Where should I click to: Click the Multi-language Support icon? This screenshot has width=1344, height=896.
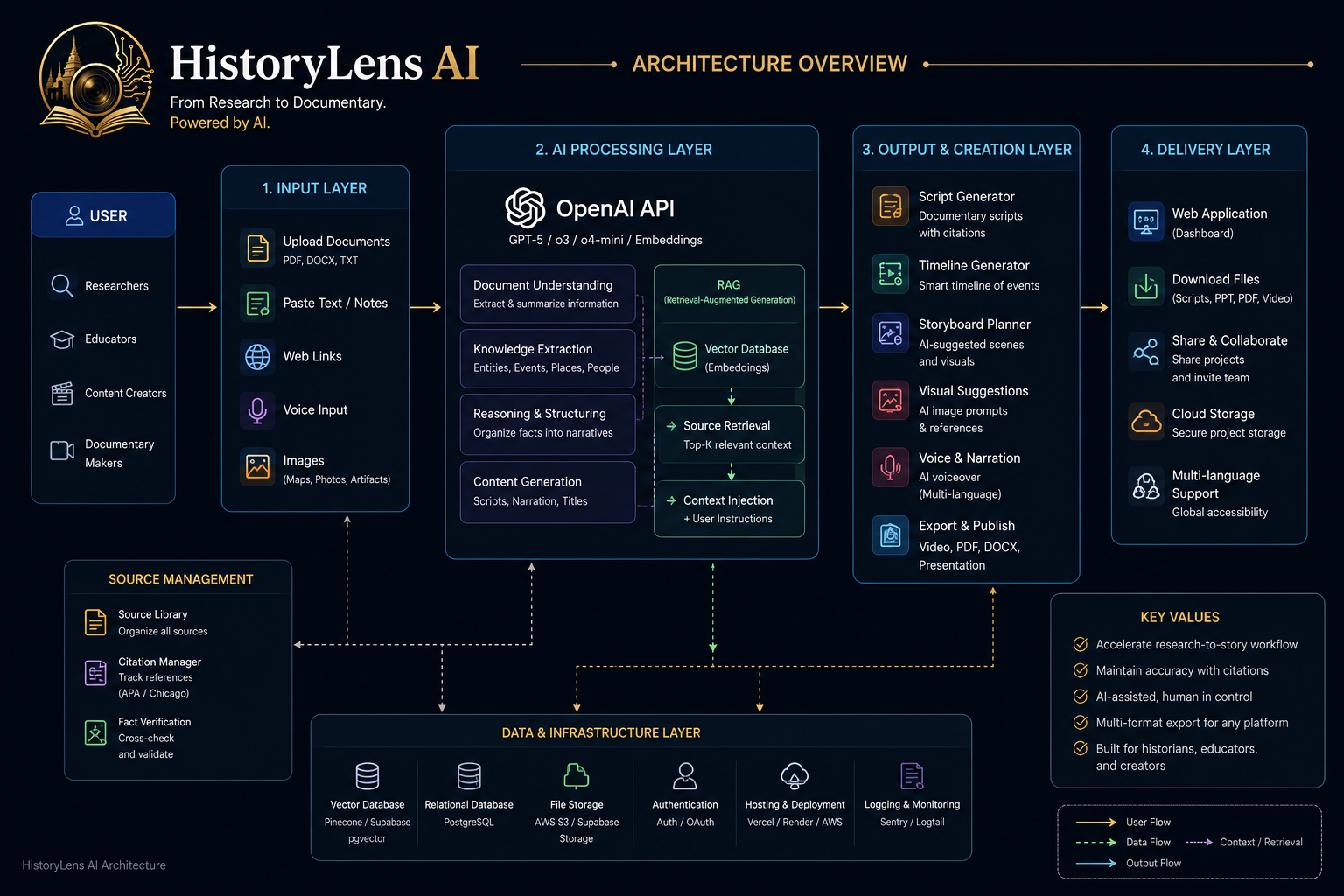tap(1145, 486)
